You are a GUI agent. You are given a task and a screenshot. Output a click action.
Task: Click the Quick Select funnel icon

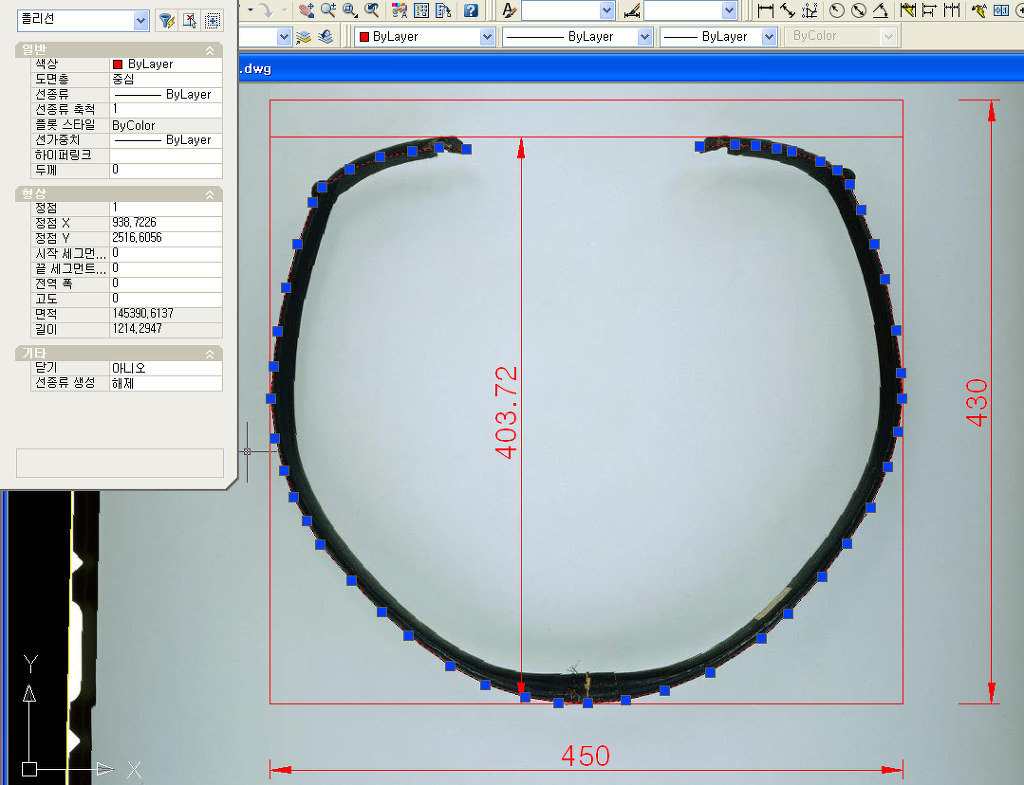coord(167,20)
